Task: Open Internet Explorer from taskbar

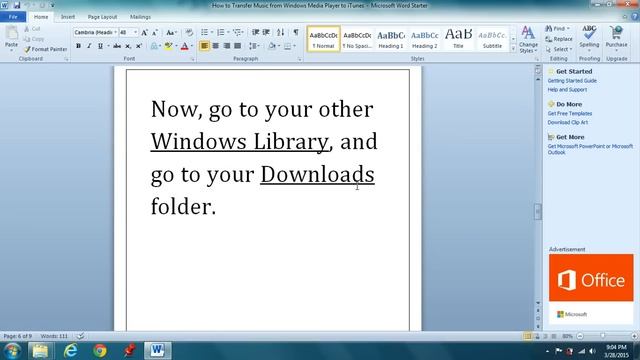Action: (71, 351)
